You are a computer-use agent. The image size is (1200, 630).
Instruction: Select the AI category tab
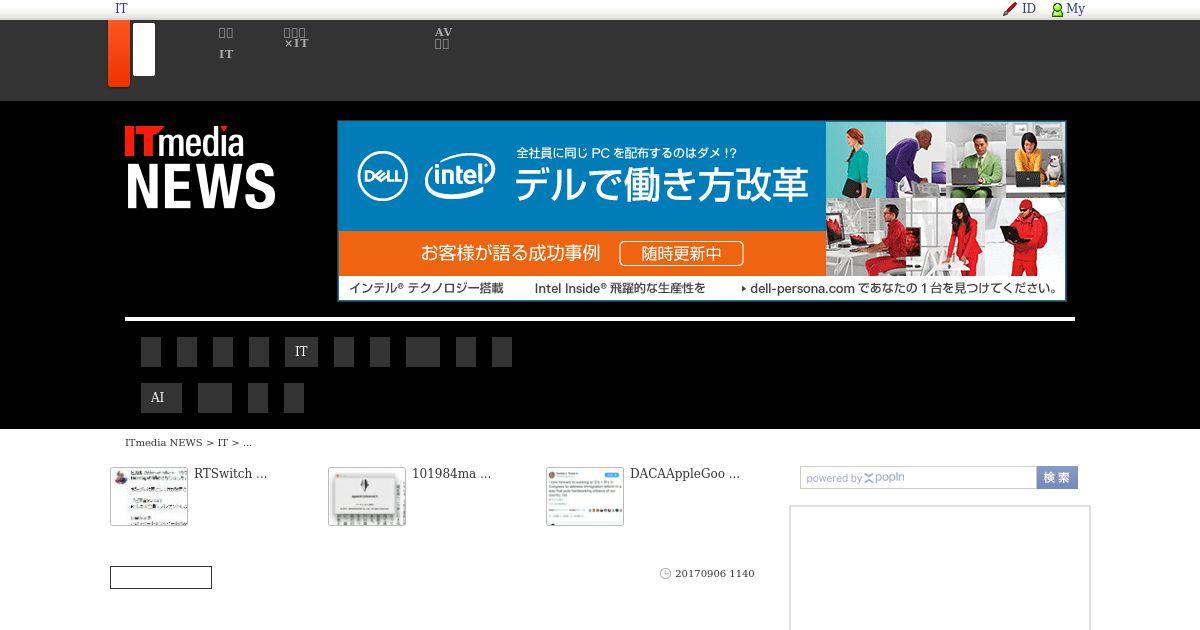pos(161,398)
